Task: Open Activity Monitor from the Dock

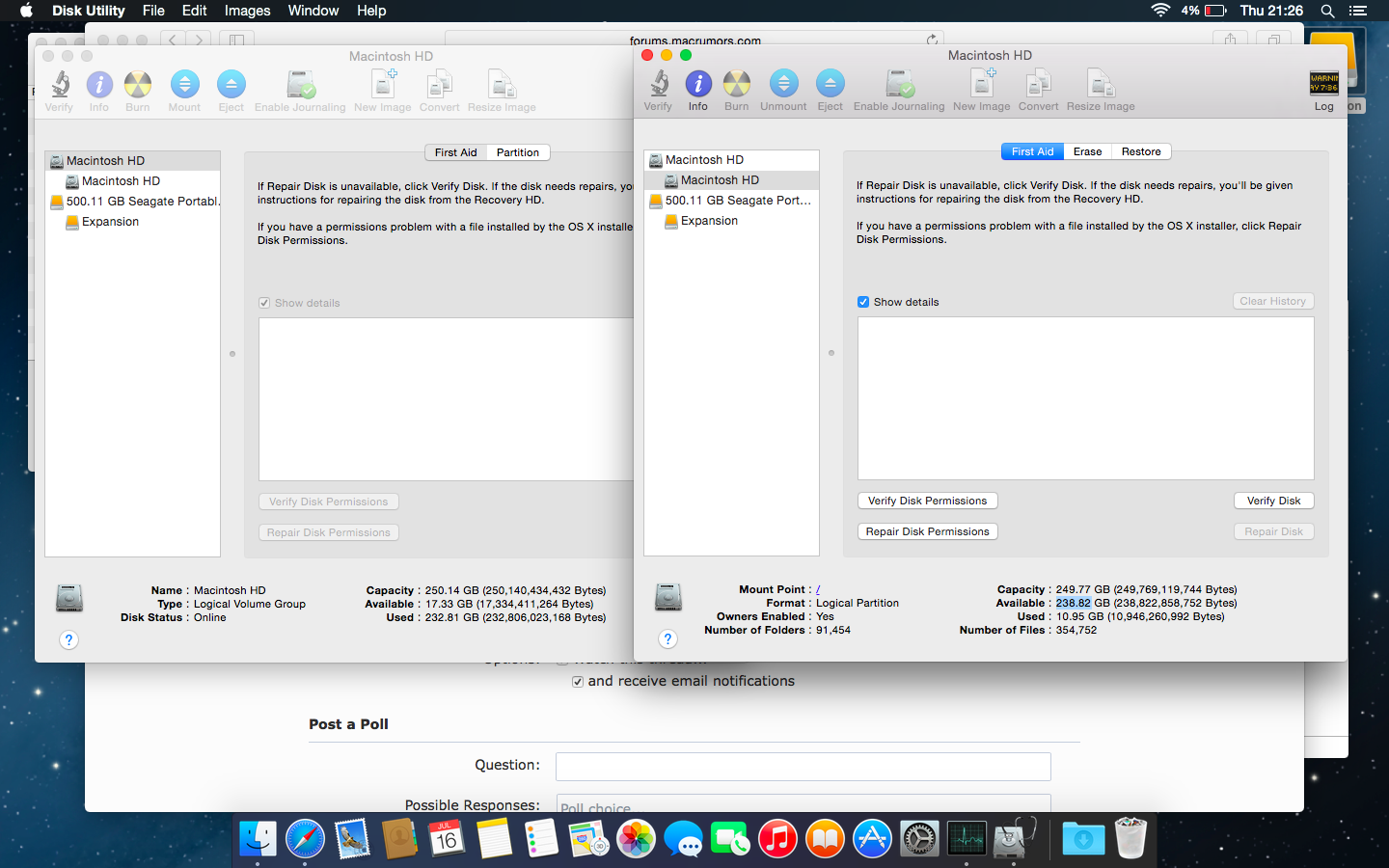Action: click(967, 839)
